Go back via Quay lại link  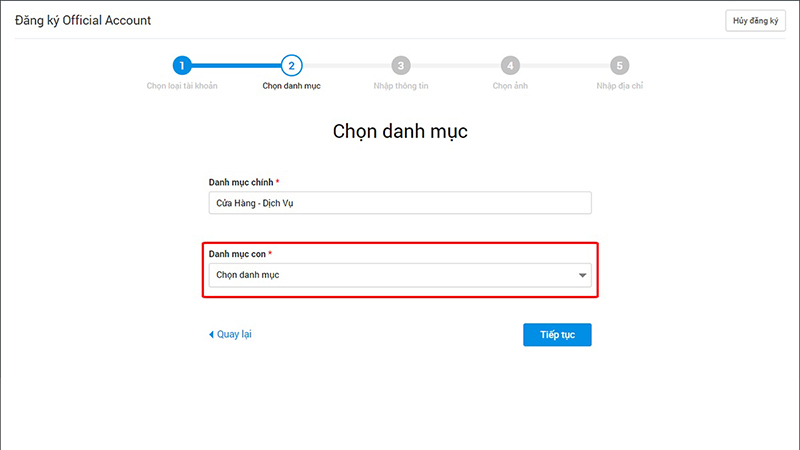[230, 334]
